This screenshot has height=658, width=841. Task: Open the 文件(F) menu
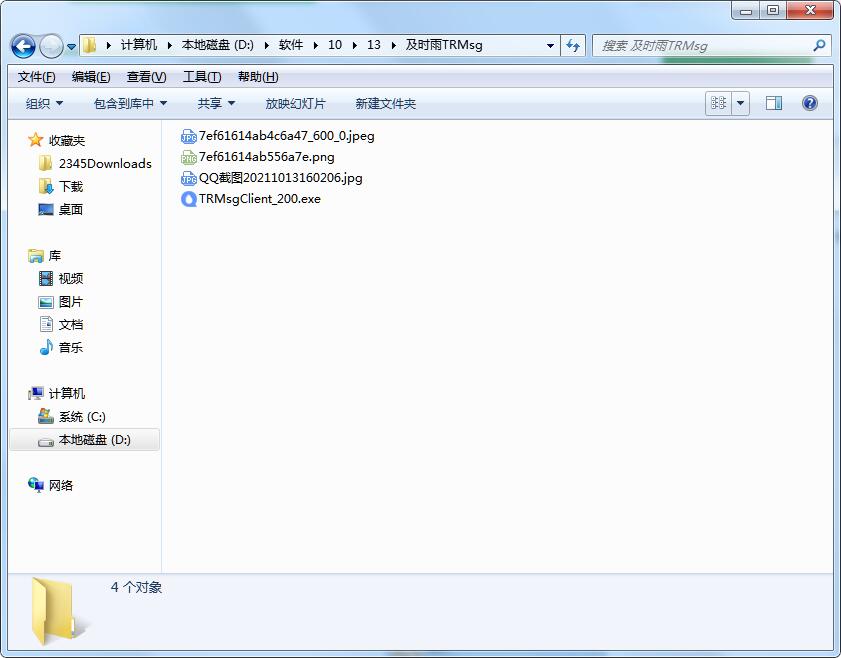click(37, 77)
